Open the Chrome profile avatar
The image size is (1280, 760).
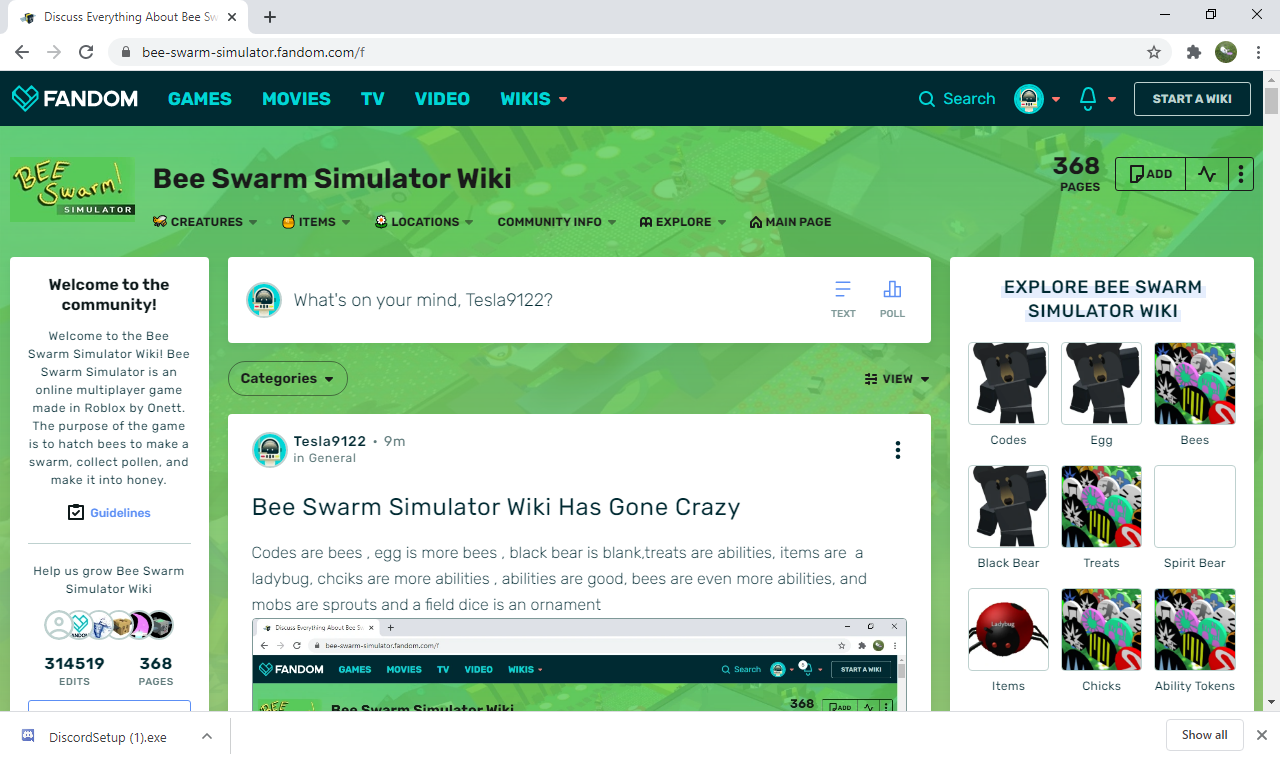1226,52
